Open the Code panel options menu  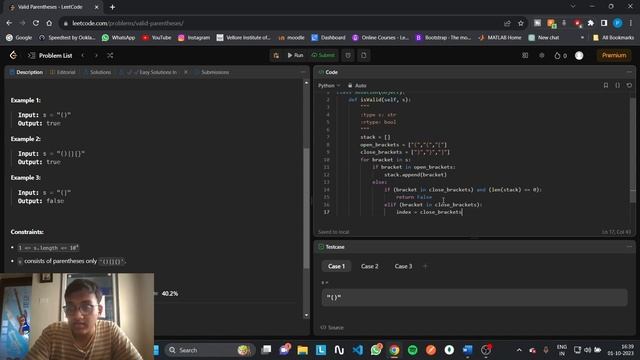[629, 72]
